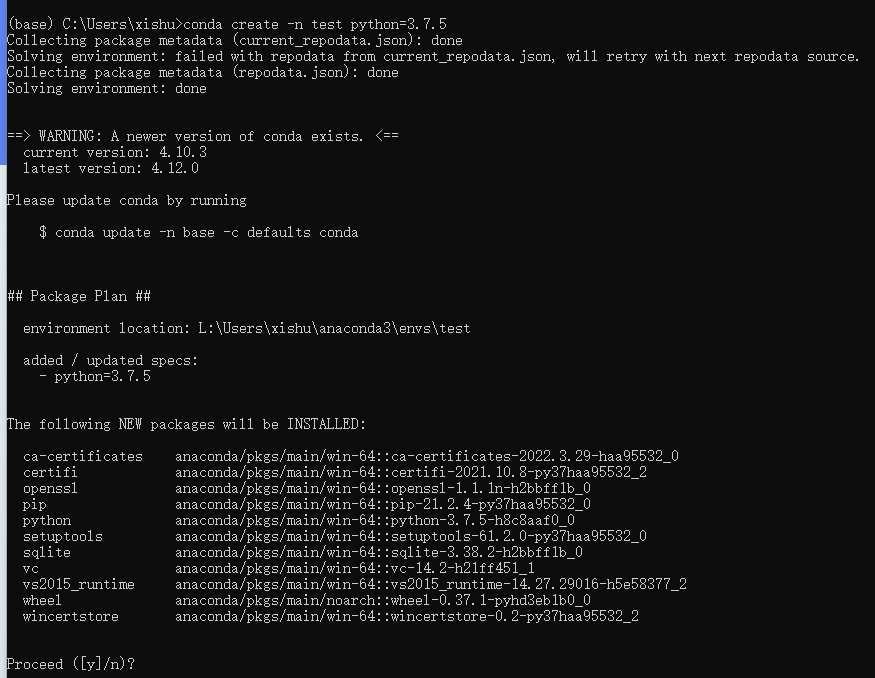Click the 'Proceed ([y]/n)?' prompt line

coord(70,664)
